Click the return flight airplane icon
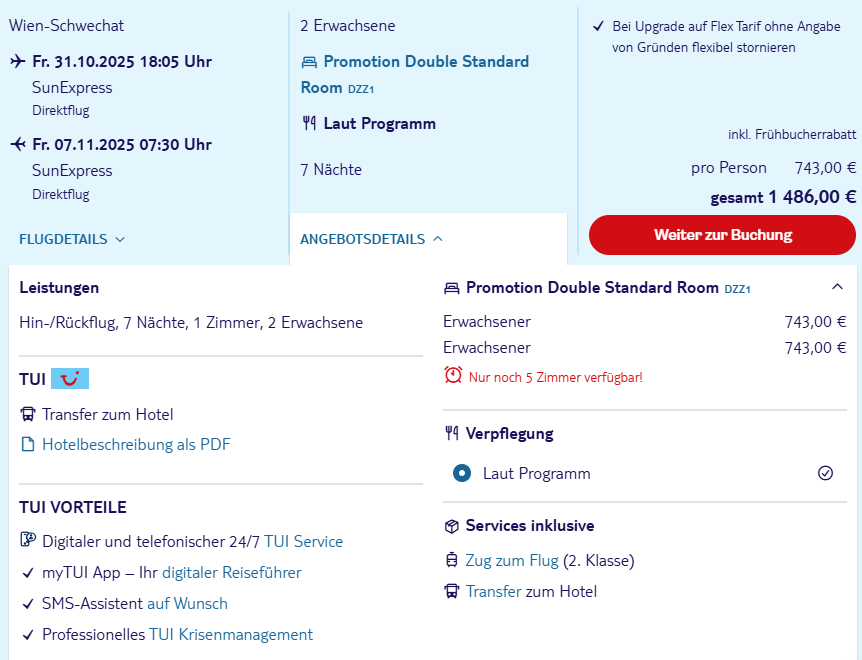862x660 pixels. pos(18,144)
